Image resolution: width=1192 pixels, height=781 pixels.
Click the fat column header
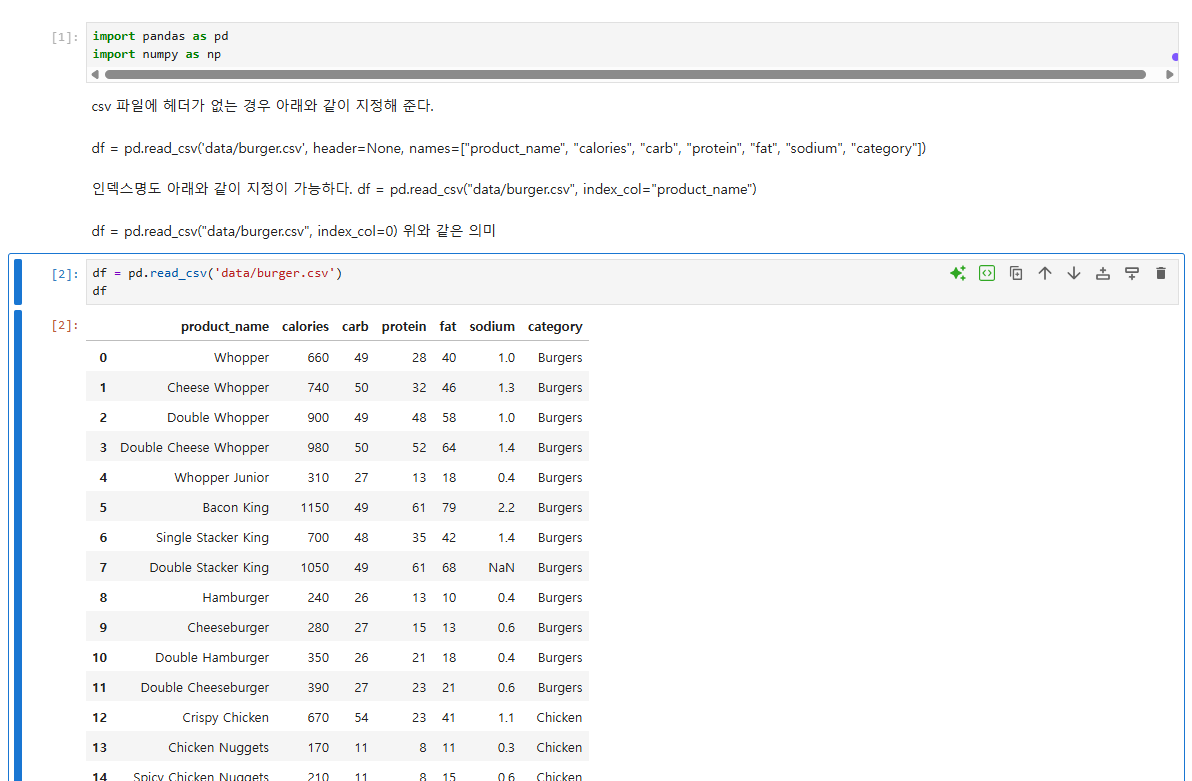point(448,326)
